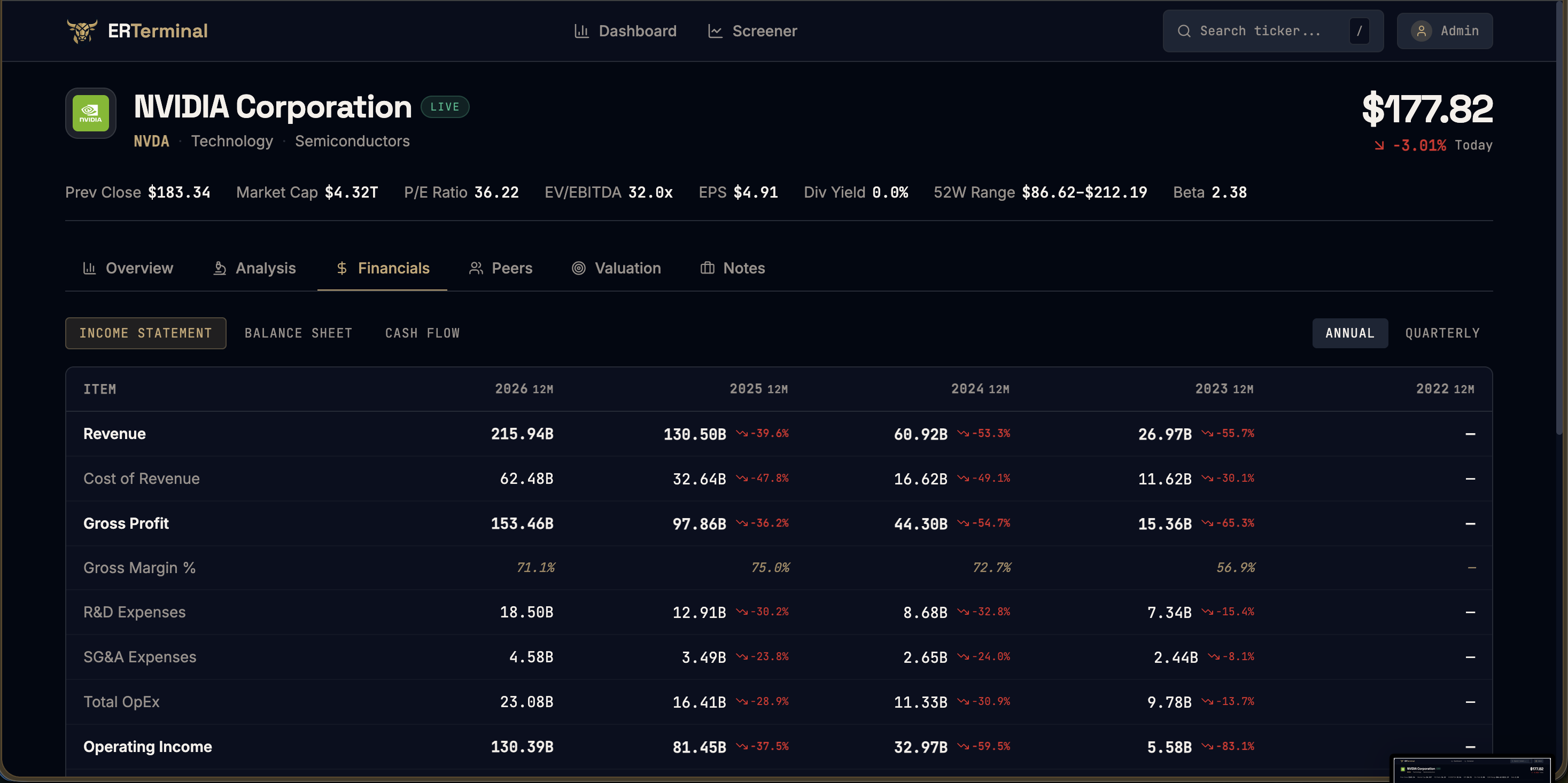Switch period to Quarterly
The image size is (1568, 783).
pyautogui.click(x=1441, y=333)
